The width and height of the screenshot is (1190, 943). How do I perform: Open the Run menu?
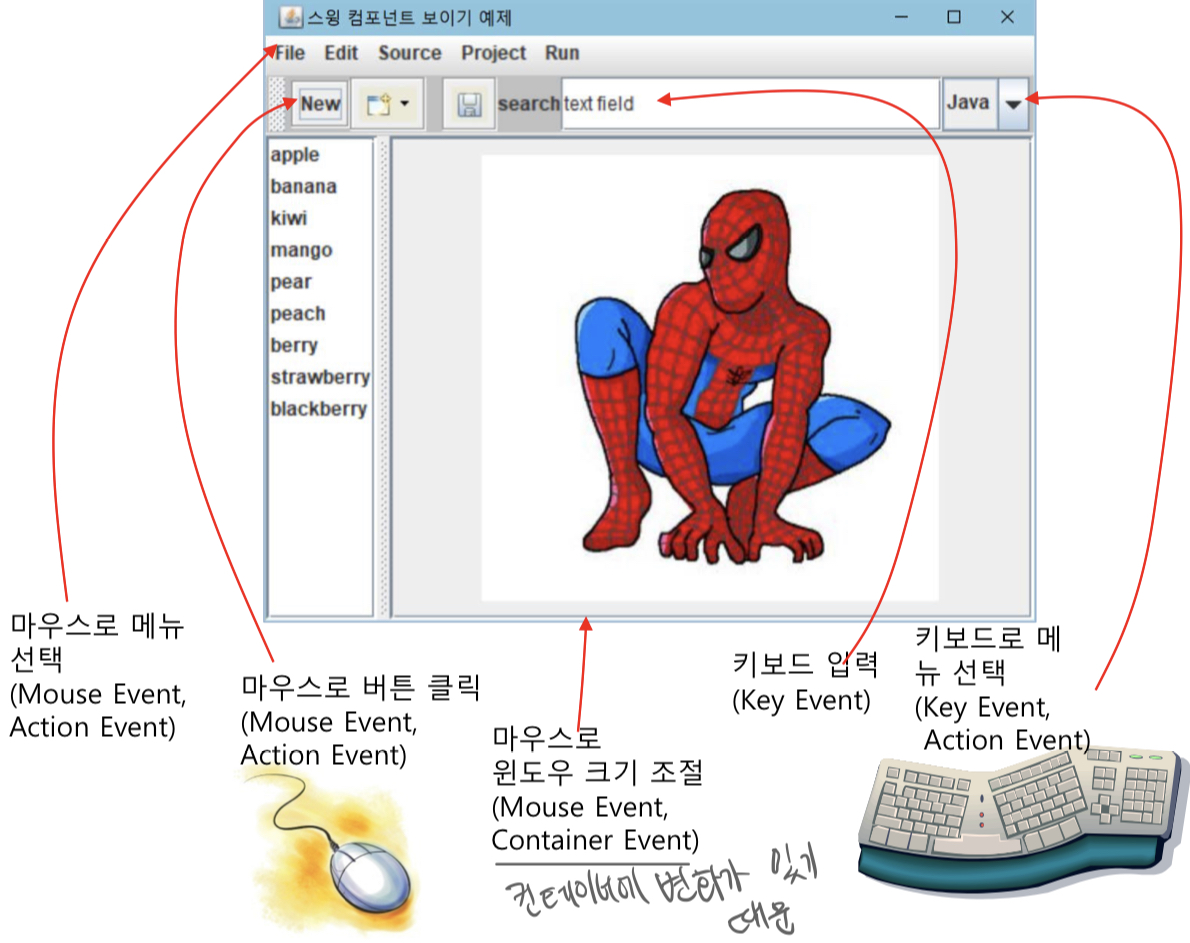coord(562,53)
